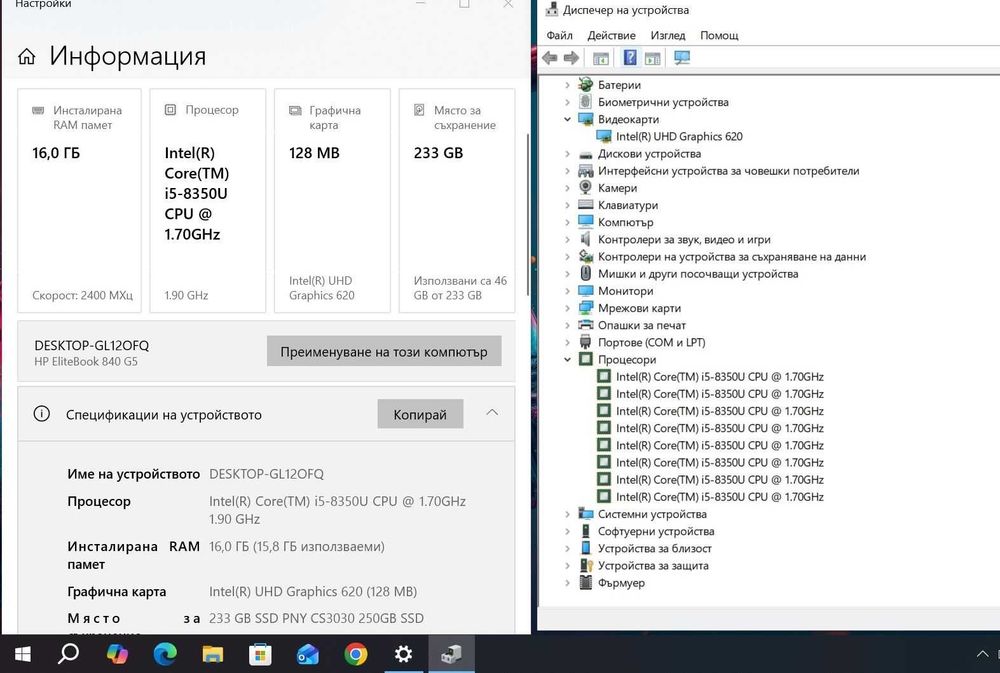Viewport: 1000px width, 673px height.
Task: Open Microsoft Edge from the taskbar
Action: click(165, 654)
